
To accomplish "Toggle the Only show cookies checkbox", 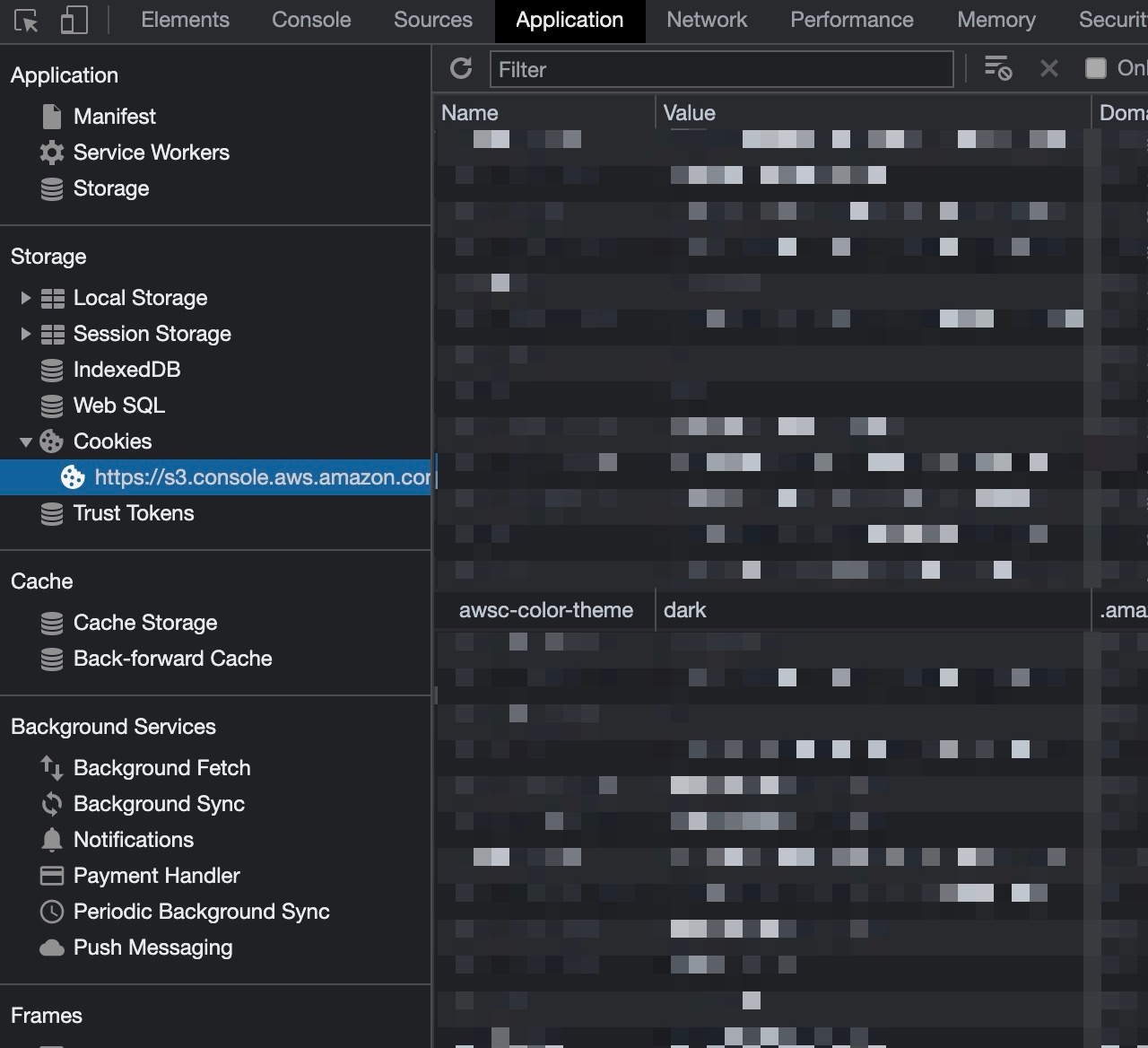I will [x=1095, y=68].
